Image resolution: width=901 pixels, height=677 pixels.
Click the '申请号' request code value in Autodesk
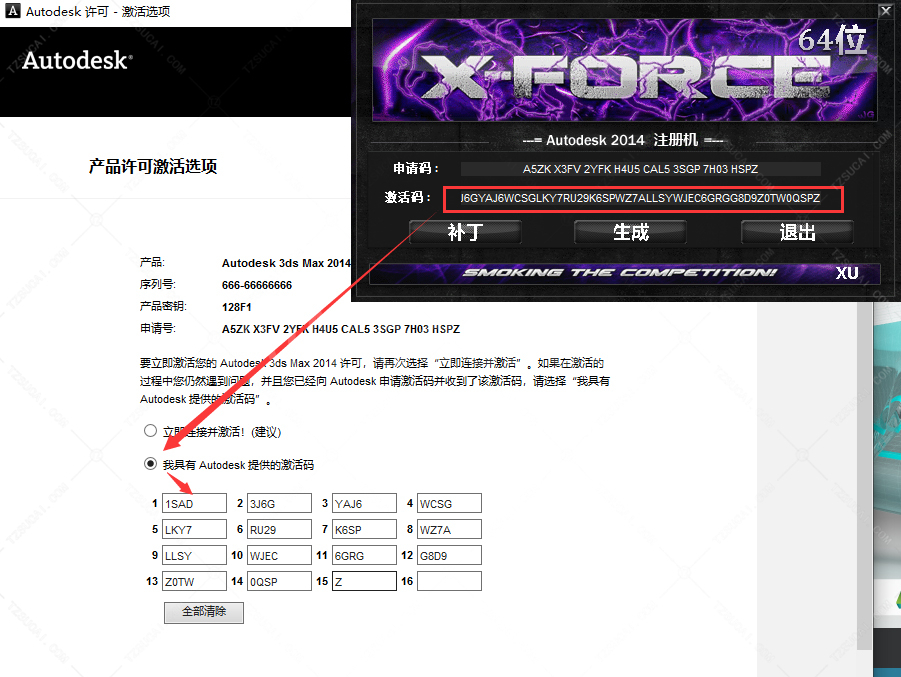341,329
